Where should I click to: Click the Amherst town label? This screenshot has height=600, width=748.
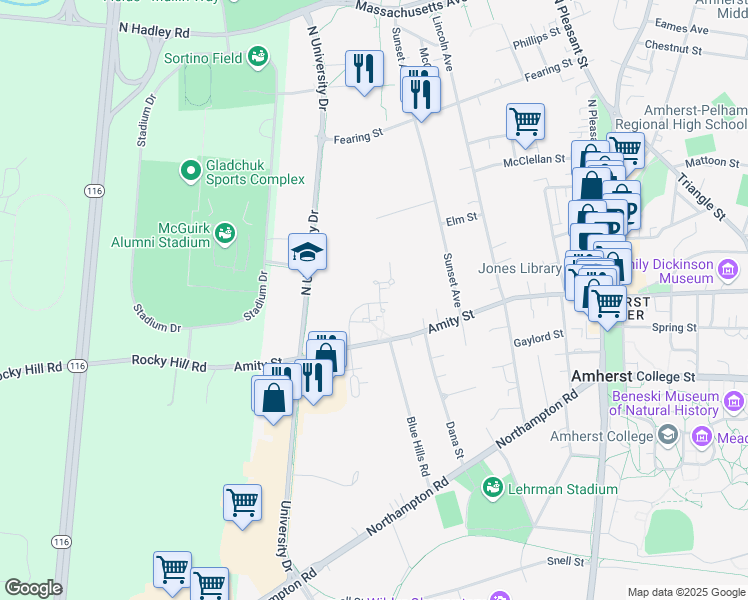pyautogui.click(x=602, y=376)
